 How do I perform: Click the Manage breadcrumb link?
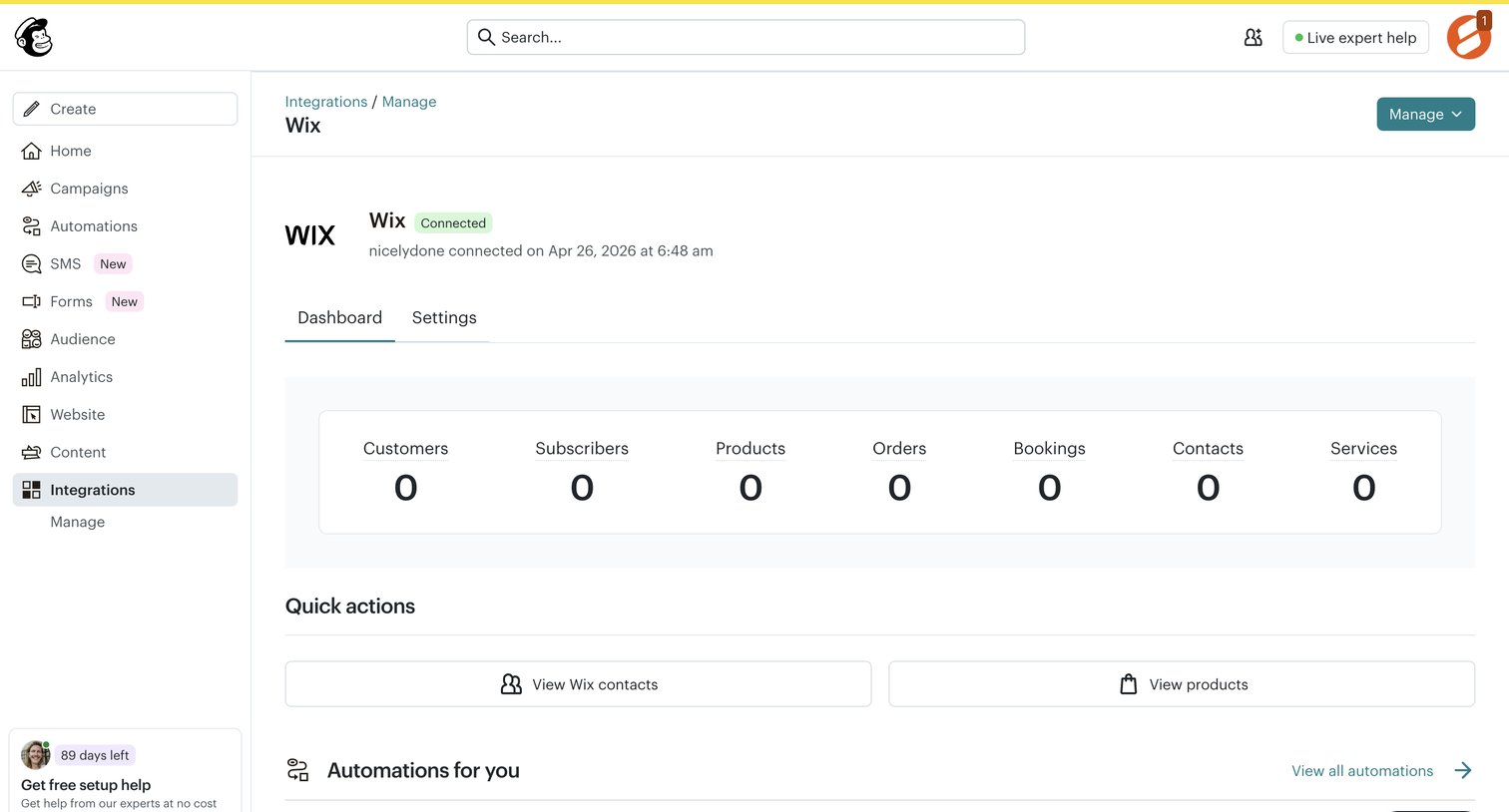(409, 102)
